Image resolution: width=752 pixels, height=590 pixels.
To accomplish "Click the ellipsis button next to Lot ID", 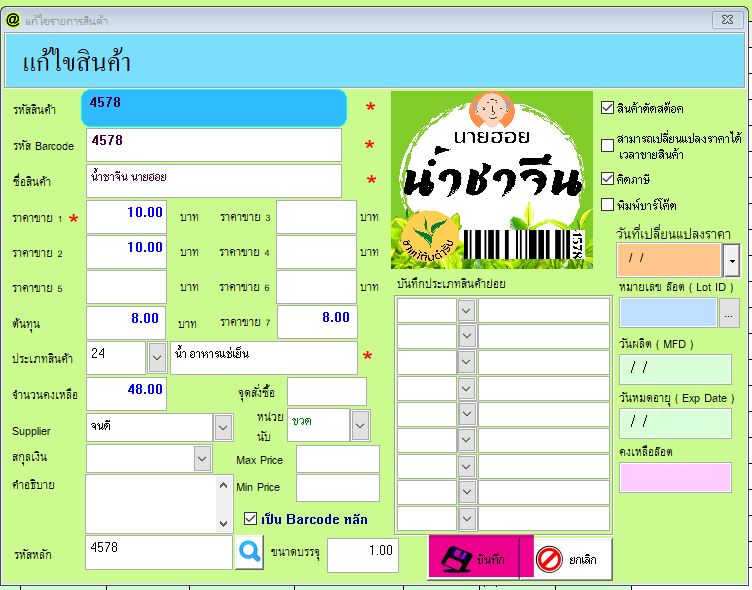I will (x=730, y=313).
